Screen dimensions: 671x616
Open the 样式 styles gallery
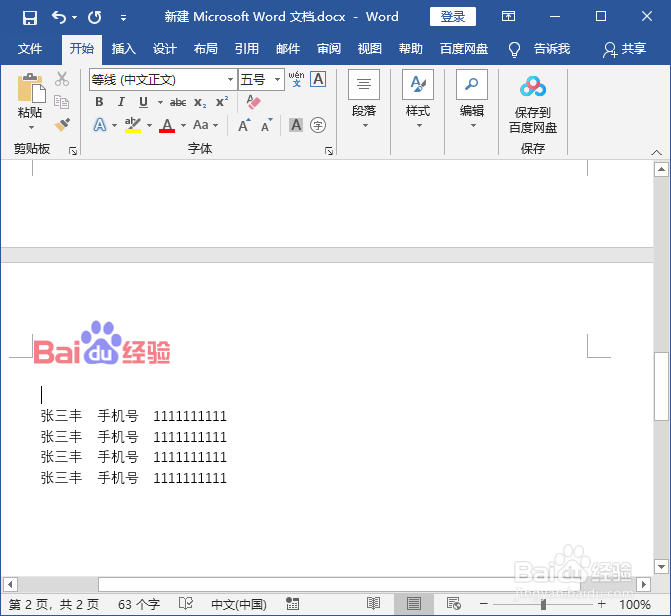tap(418, 99)
